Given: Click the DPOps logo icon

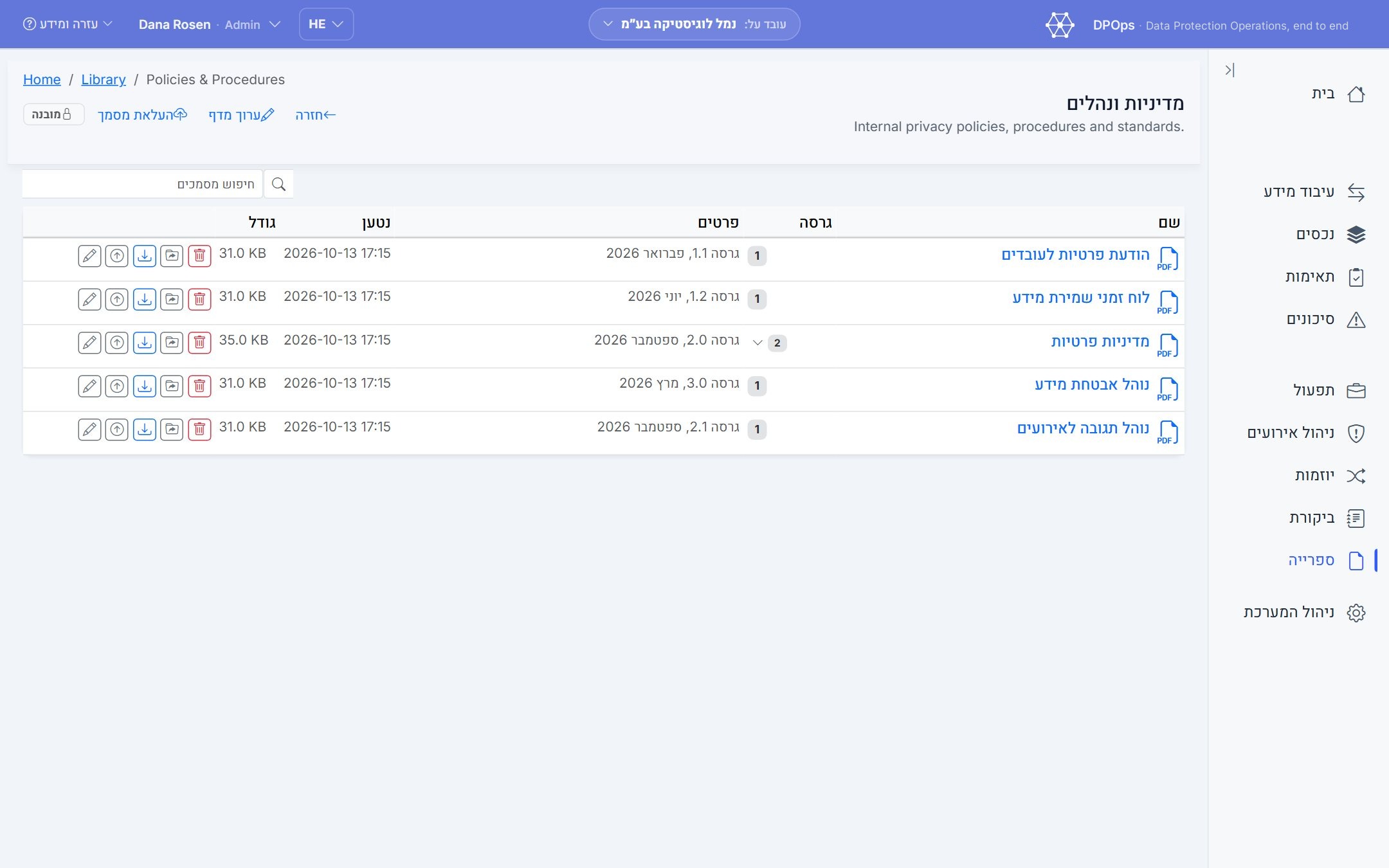Looking at the screenshot, I should pyautogui.click(x=1060, y=25).
